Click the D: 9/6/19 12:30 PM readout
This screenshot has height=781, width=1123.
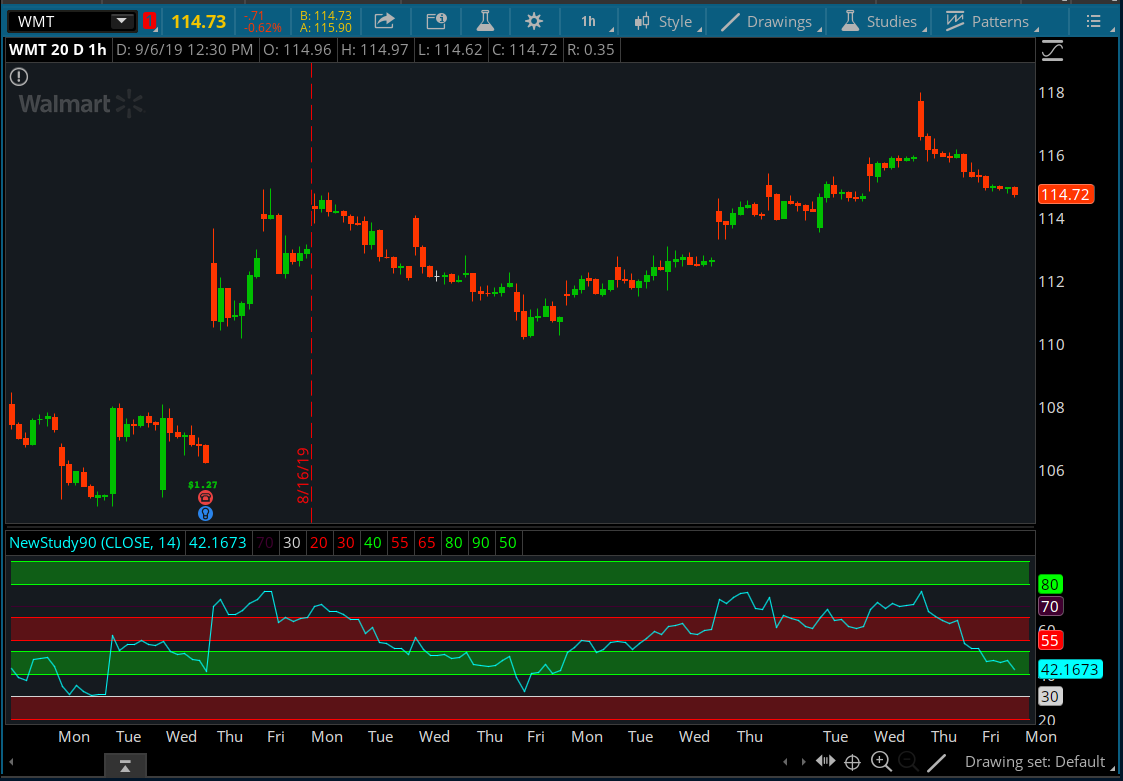click(x=184, y=50)
